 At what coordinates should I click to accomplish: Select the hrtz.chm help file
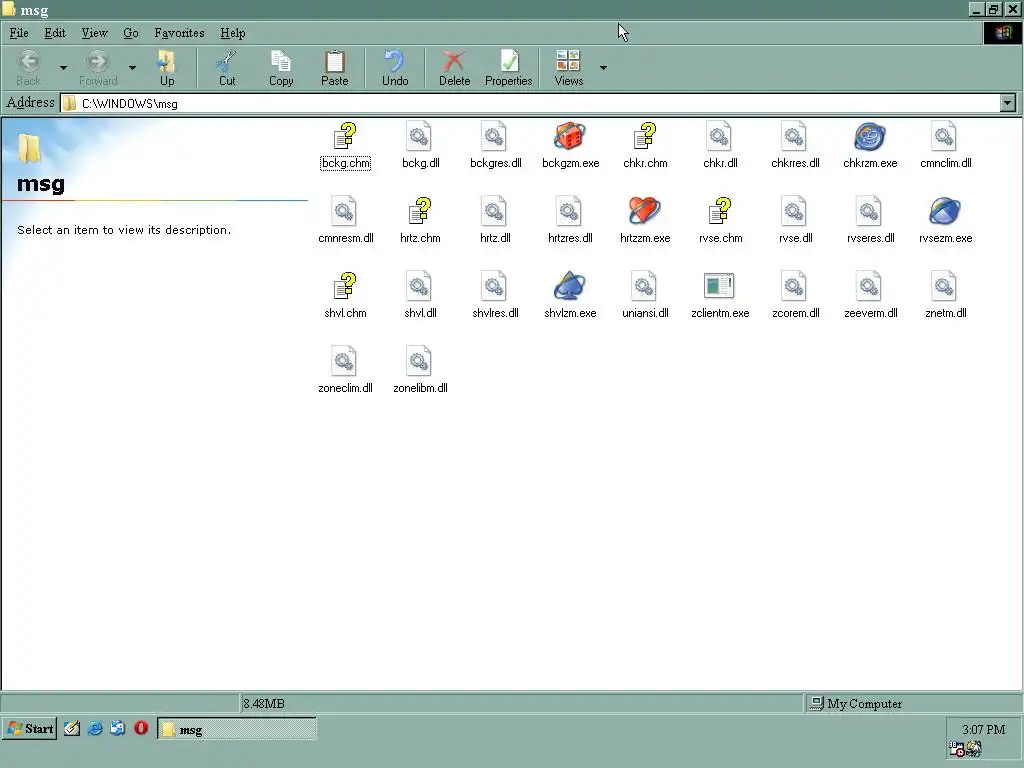[x=420, y=221]
